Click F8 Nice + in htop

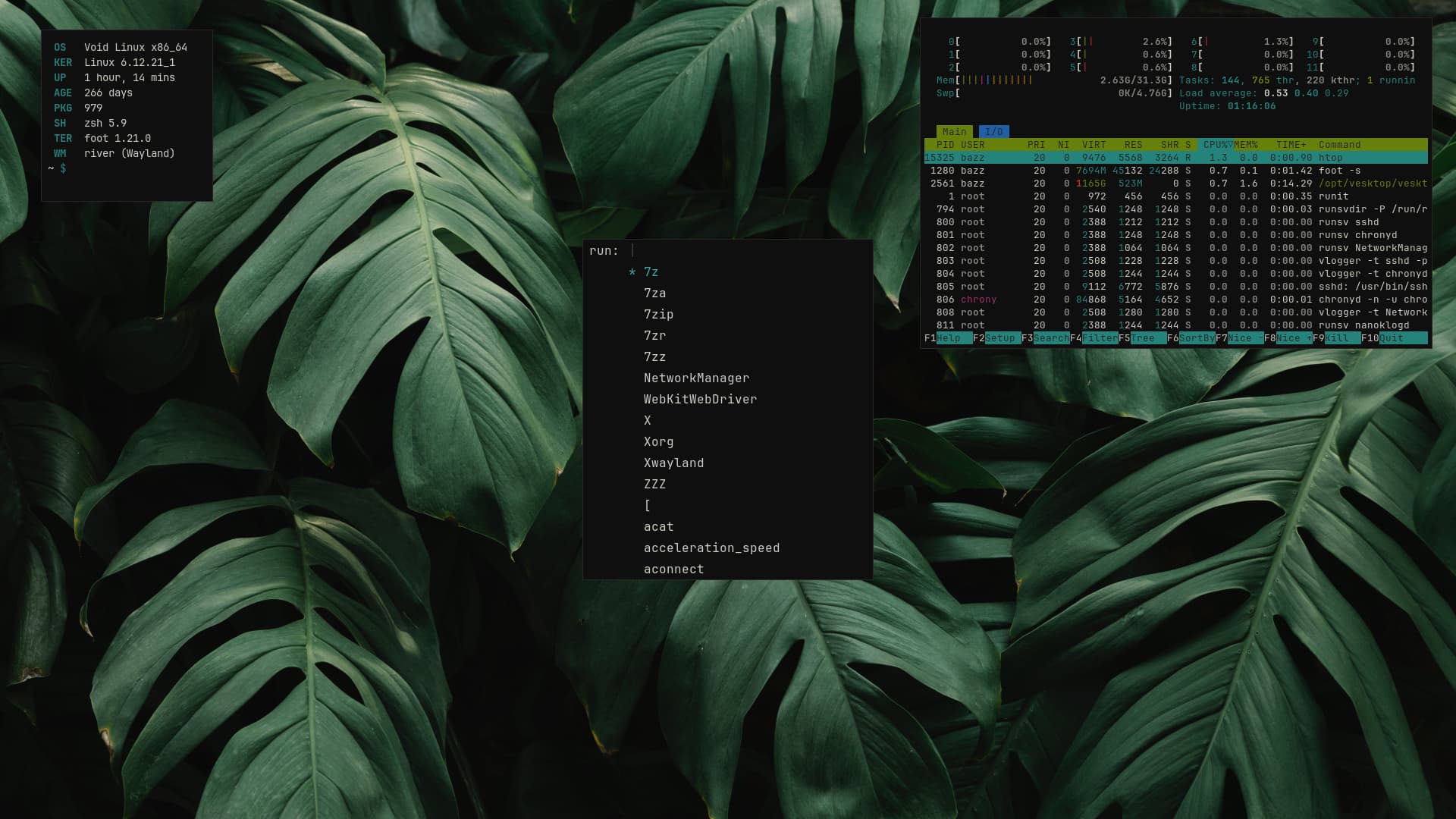click(1288, 338)
